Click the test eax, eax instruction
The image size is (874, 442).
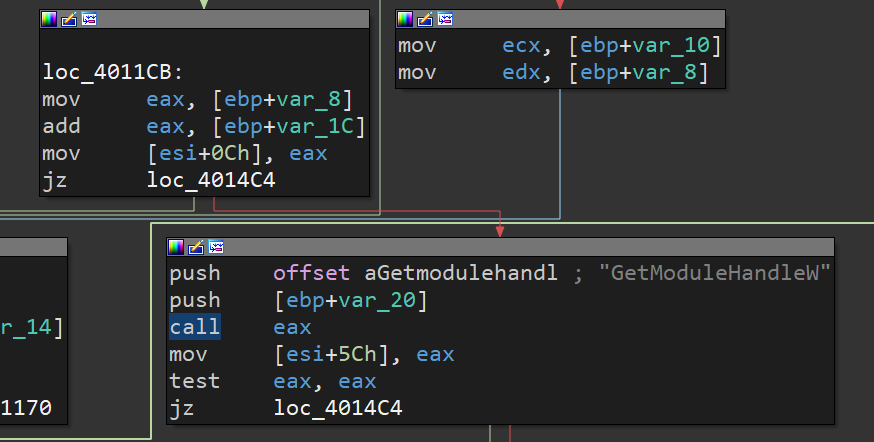[x=273, y=381]
